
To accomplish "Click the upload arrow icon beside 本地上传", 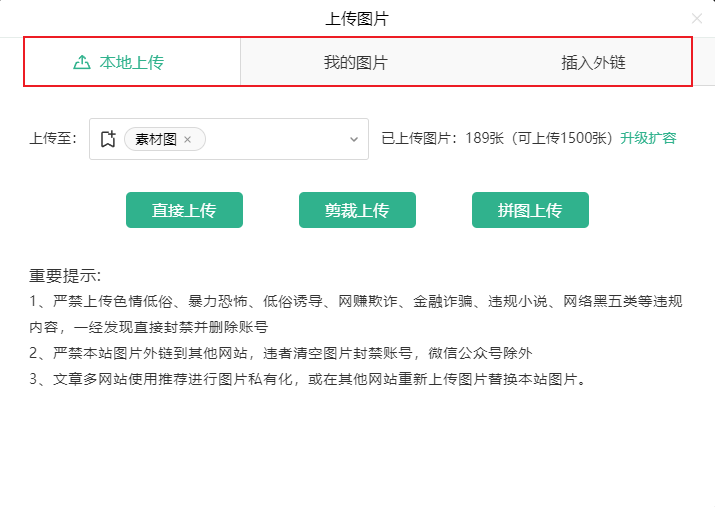I will 82,62.
